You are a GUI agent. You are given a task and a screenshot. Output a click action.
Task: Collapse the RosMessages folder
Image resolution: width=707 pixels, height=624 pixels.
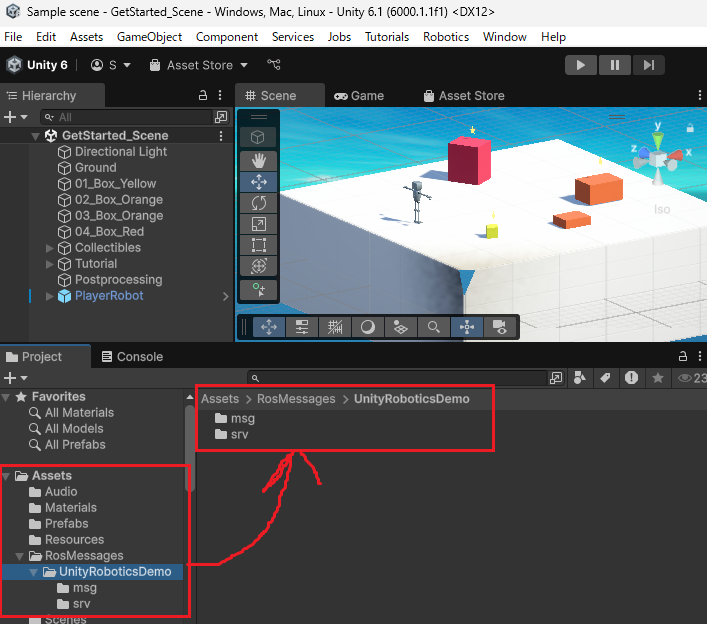pyautogui.click(x=20, y=556)
